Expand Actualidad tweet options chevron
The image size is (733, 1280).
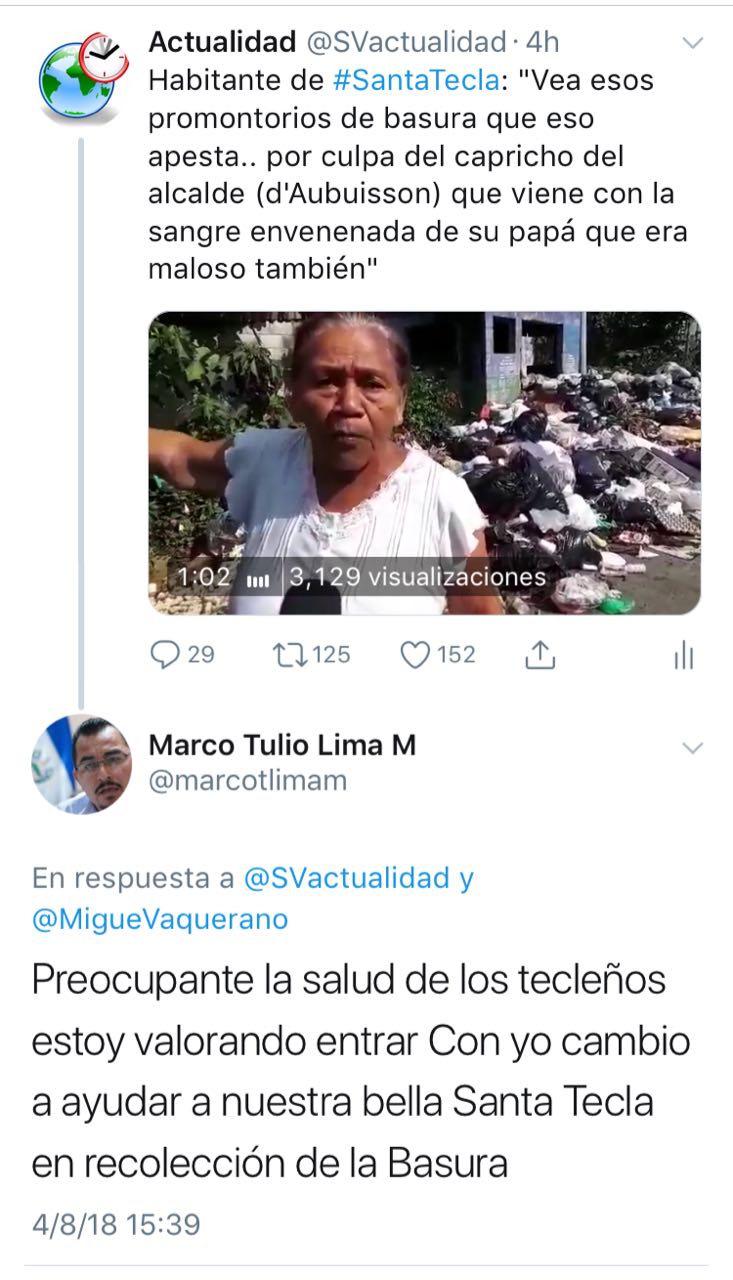click(692, 43)
